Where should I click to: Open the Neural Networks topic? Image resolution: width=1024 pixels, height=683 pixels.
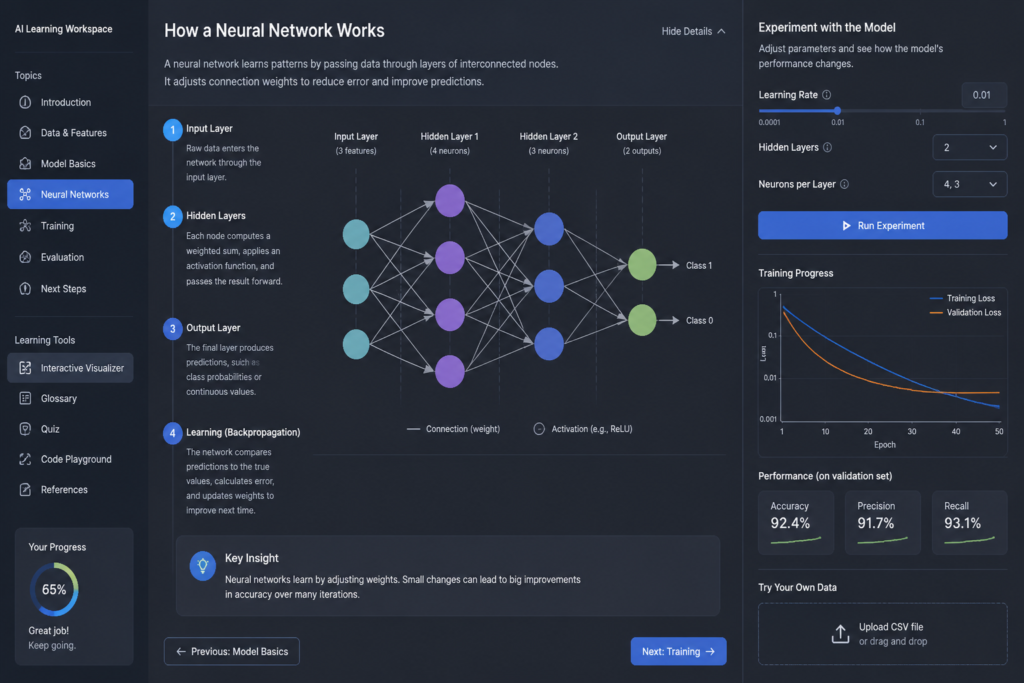coord(71,195)
